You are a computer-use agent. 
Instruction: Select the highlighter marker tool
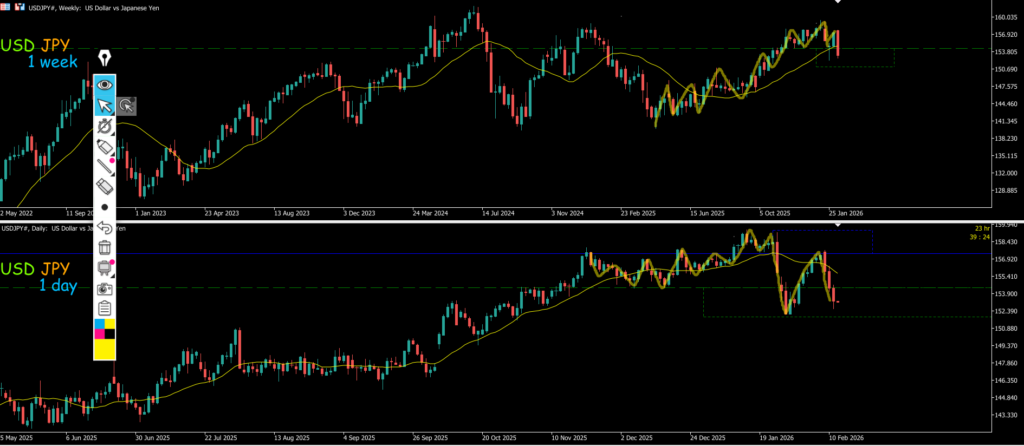point(104,146)
